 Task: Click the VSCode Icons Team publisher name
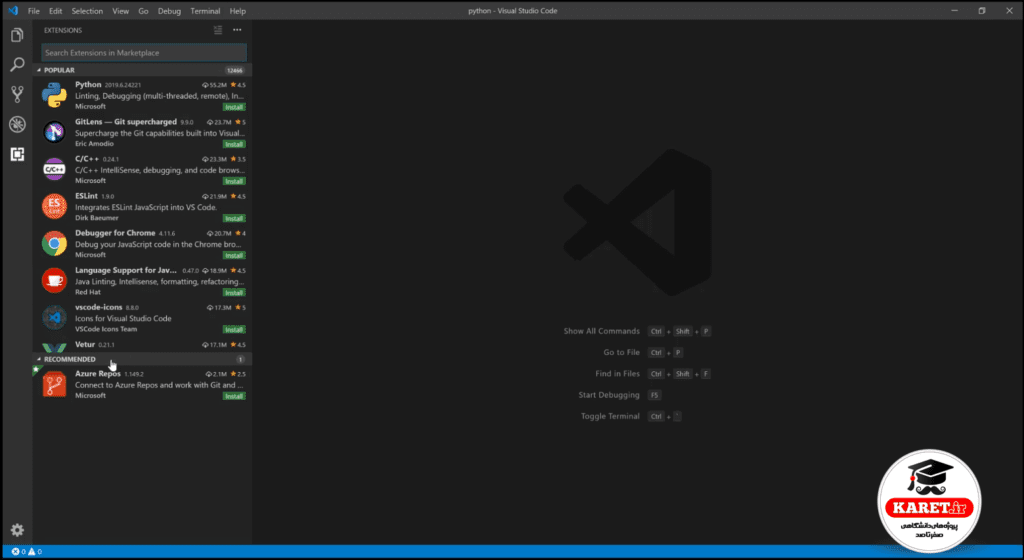tap(106, 330)
